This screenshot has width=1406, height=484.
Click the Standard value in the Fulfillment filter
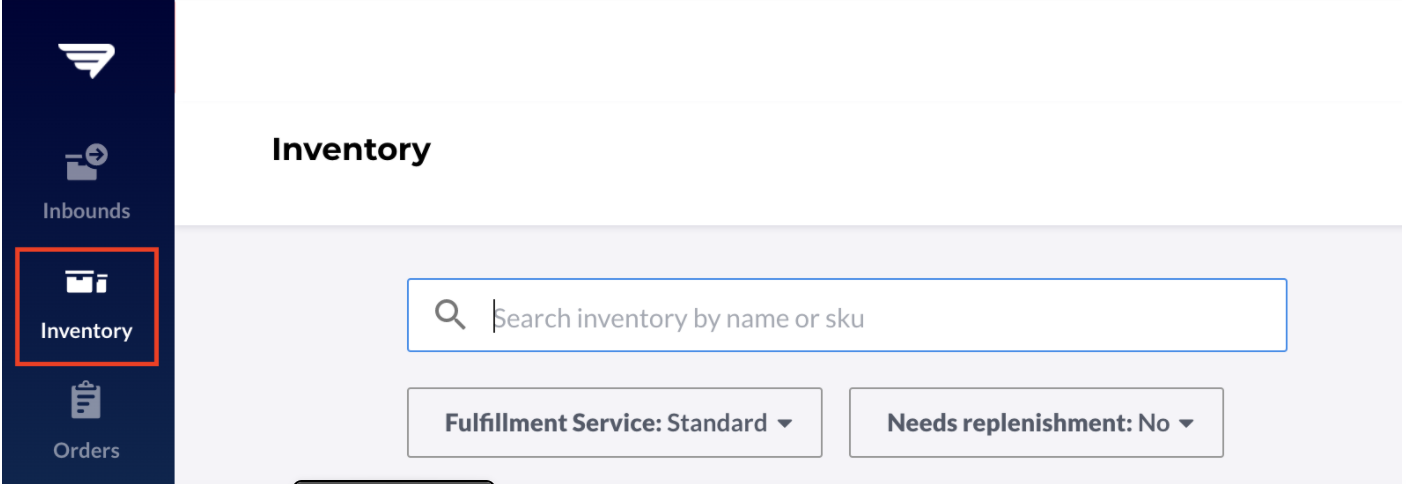[x=717, y=423]
